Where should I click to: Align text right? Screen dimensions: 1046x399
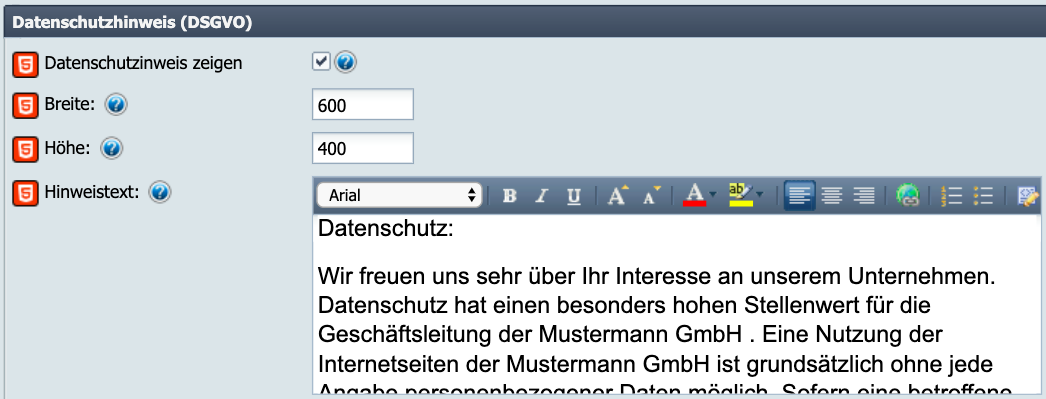tap(864, 196)
